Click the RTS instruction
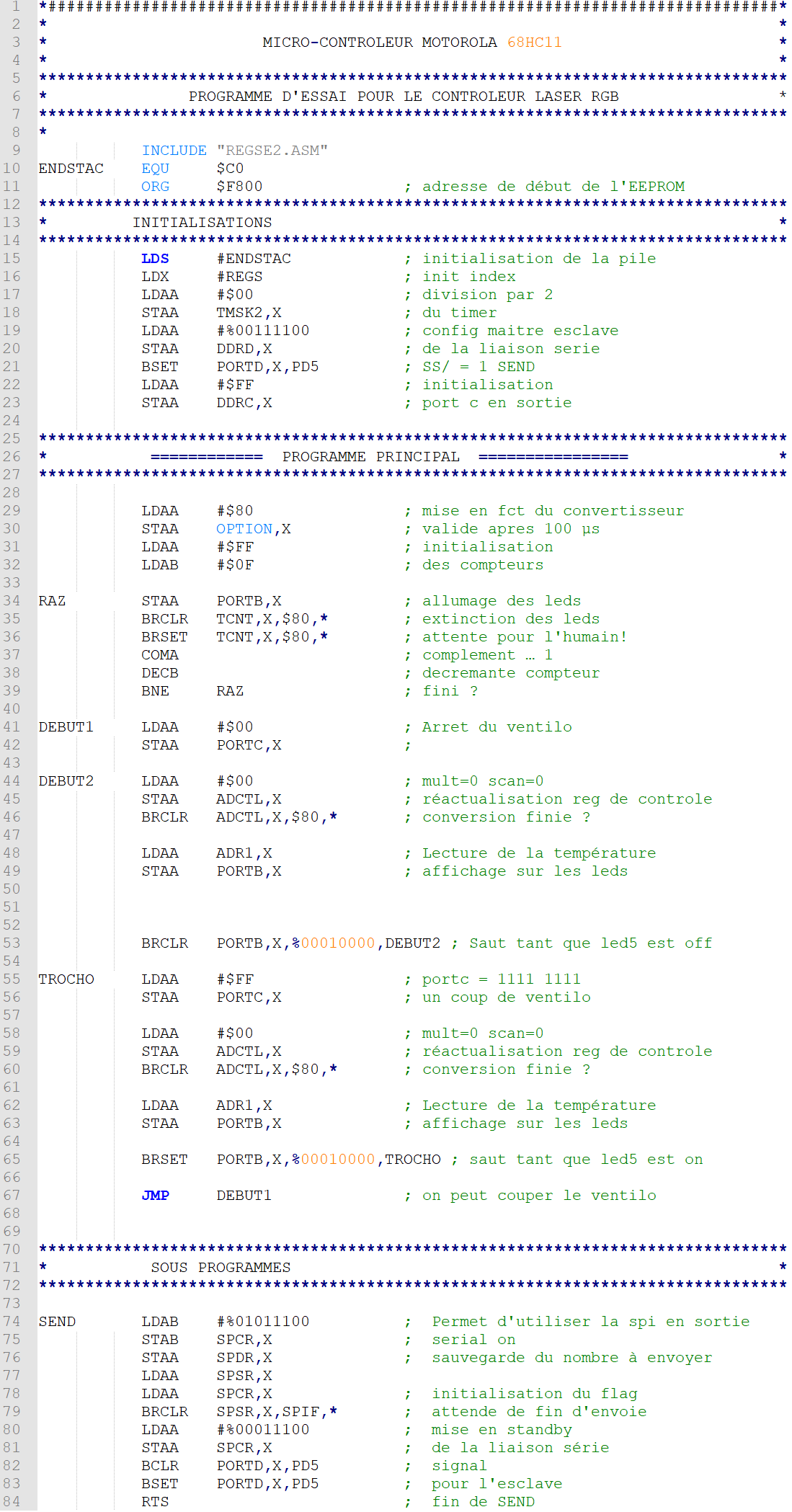The height and width of the screenshot is (1512, 792). 155,1502
